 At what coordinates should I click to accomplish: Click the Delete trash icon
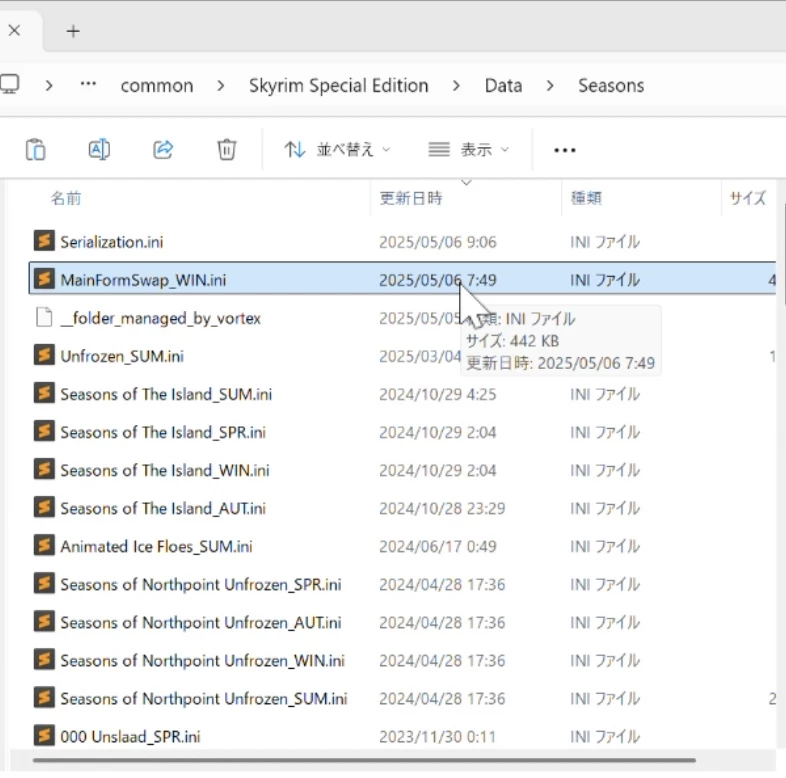pyautogui.click(x=227, y=149)
